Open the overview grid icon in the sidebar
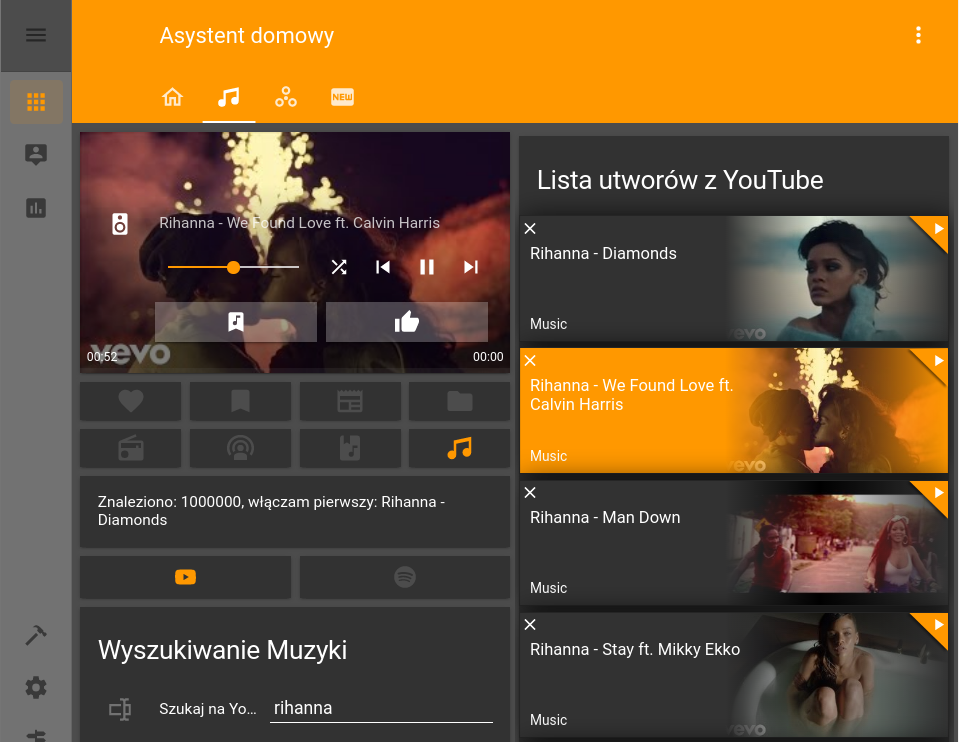Viewport: 959px width, 742px height. pyautogui.click(x=36, y=102)
